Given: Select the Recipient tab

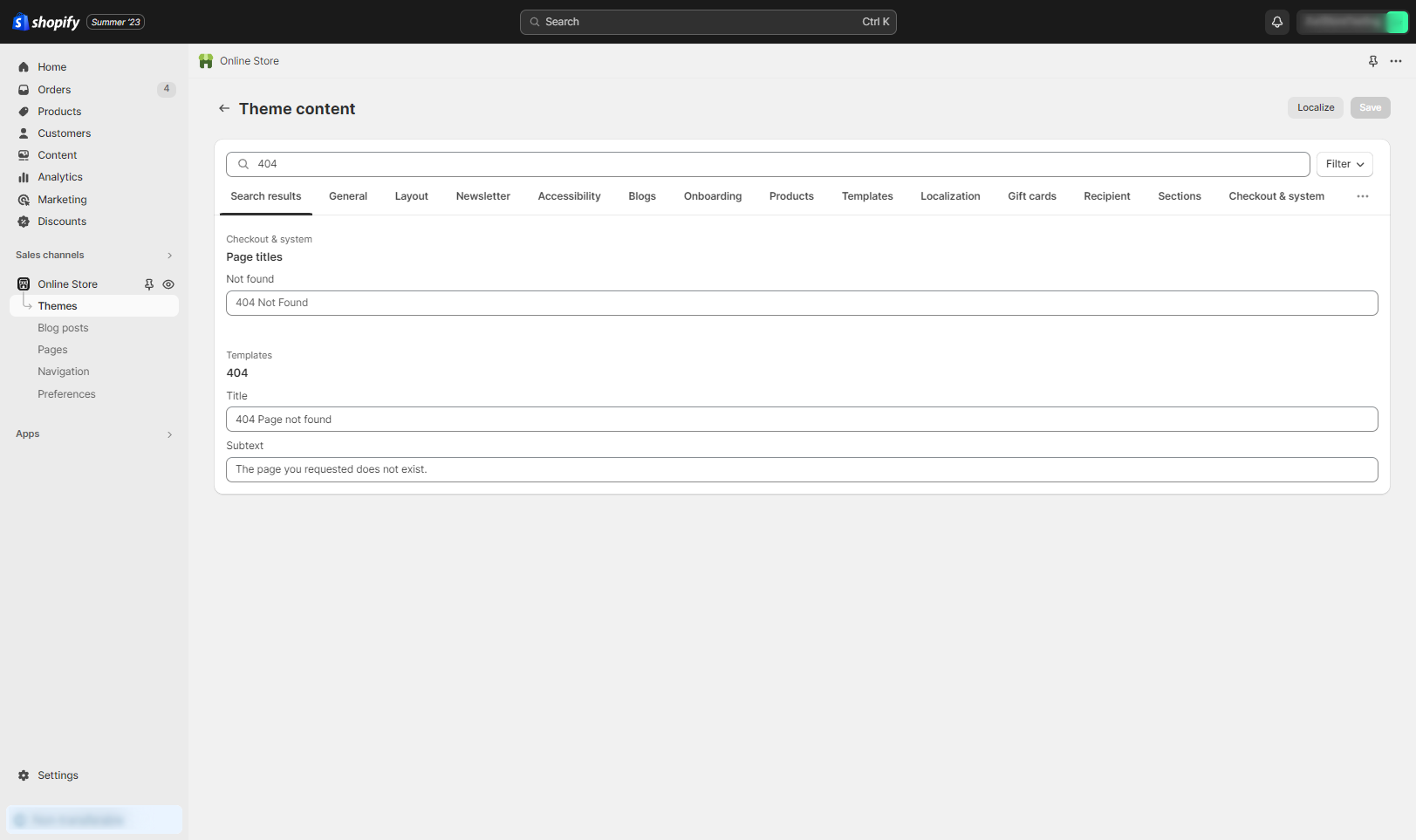Looking at the screenshot, I should click(x=1107, y=196).
